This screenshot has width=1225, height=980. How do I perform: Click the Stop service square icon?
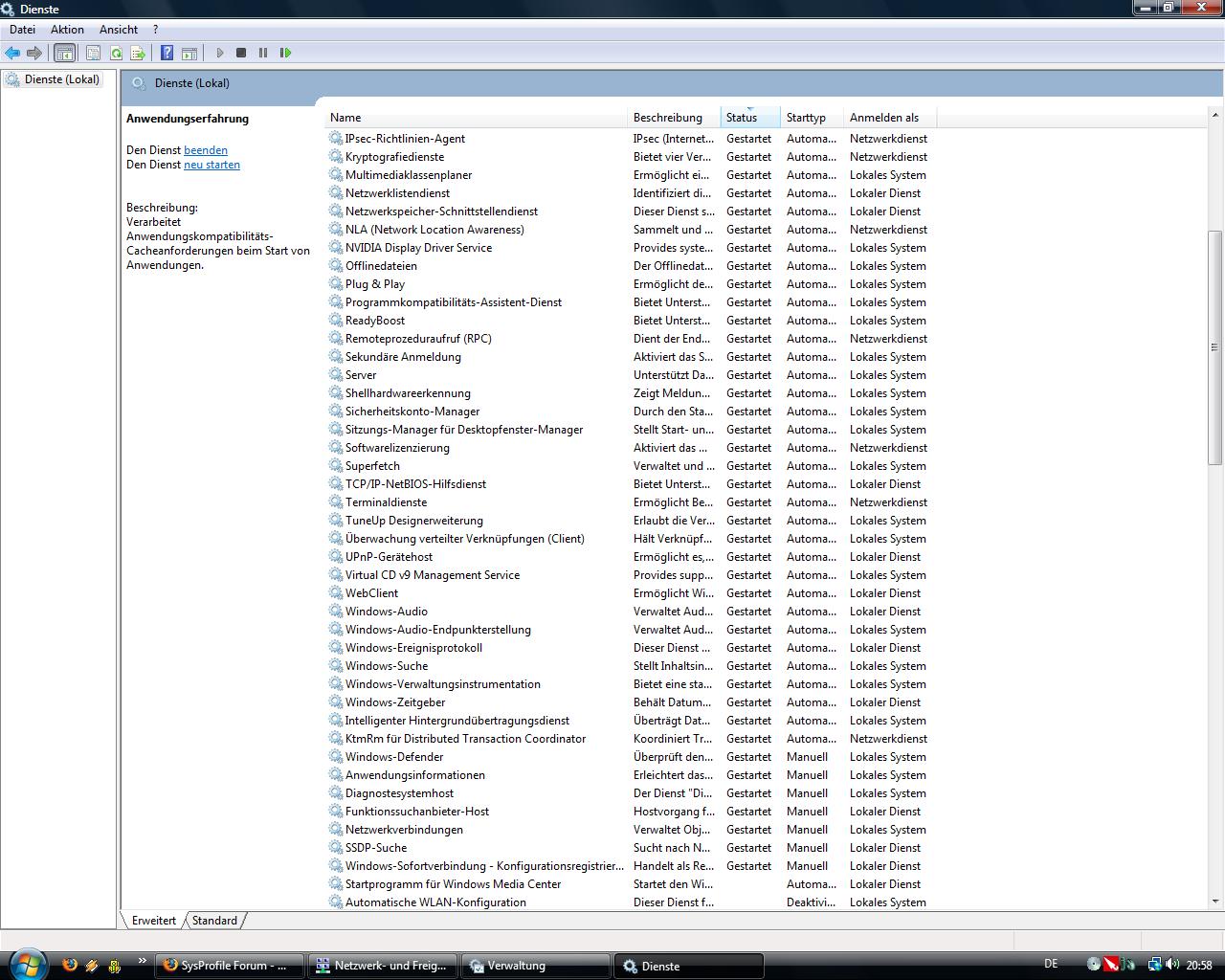click(x=241, y=53)
